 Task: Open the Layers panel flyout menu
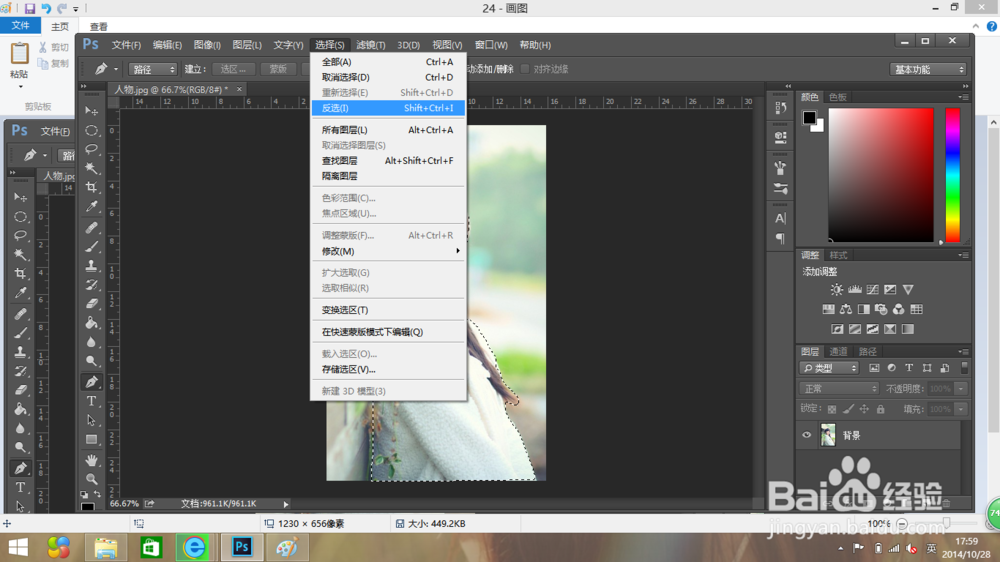[x=963, y=351]
